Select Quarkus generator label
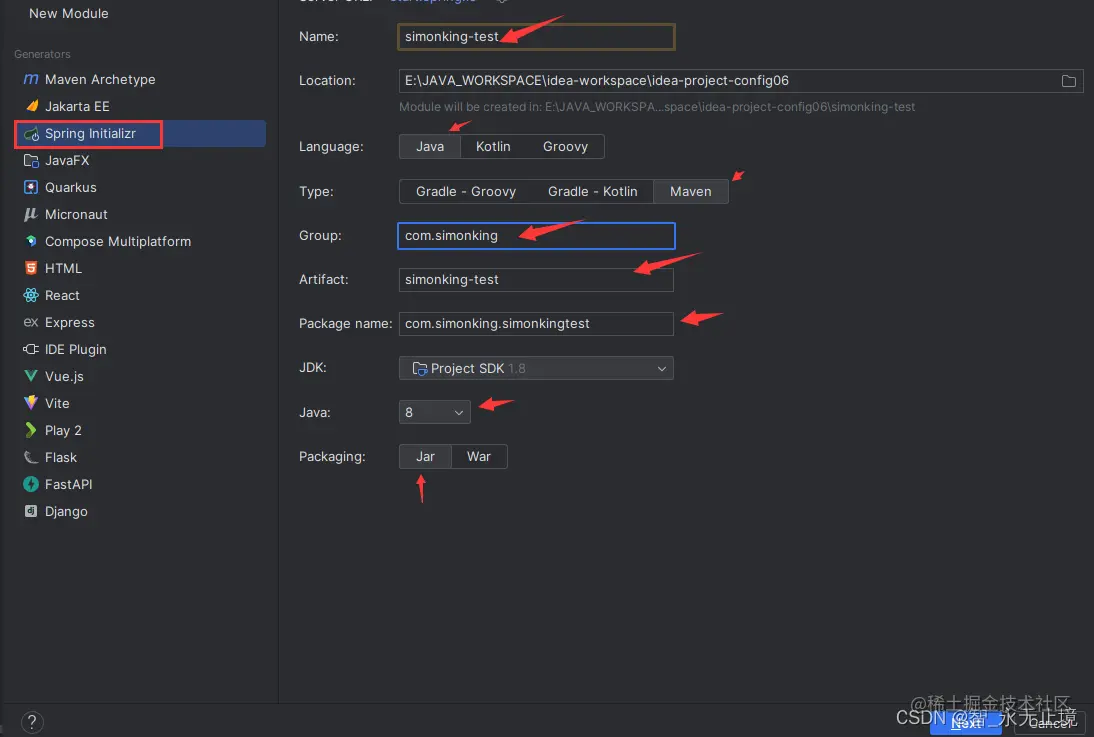 pyautogui.click(x=70, y=187)
